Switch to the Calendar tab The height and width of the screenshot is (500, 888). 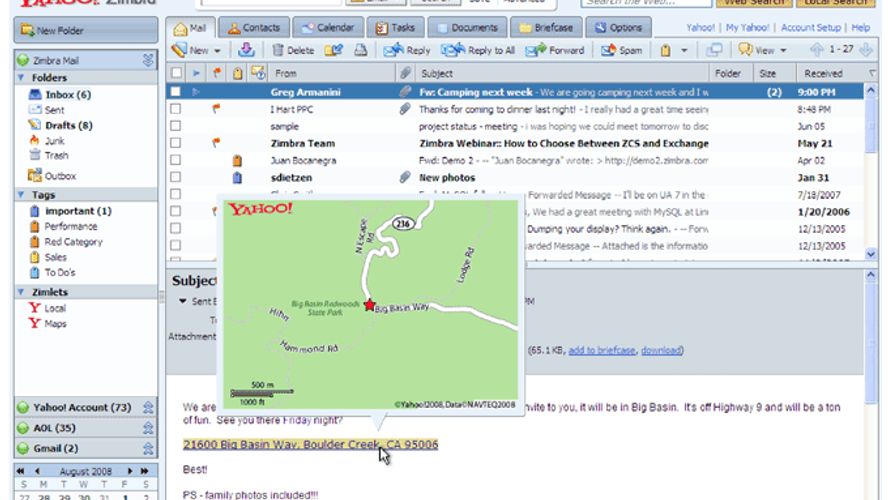click(x=327, y=27)
